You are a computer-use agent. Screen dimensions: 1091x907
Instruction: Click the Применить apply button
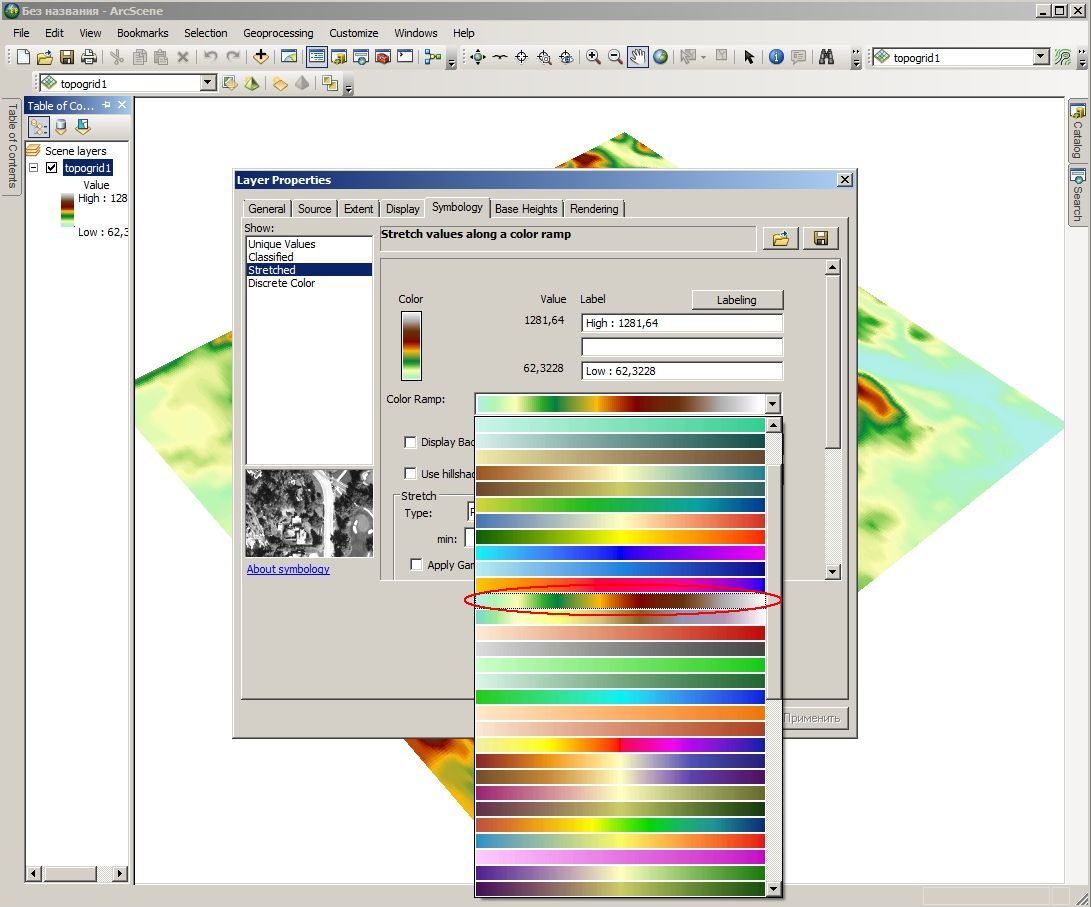(x=812, y=718)
